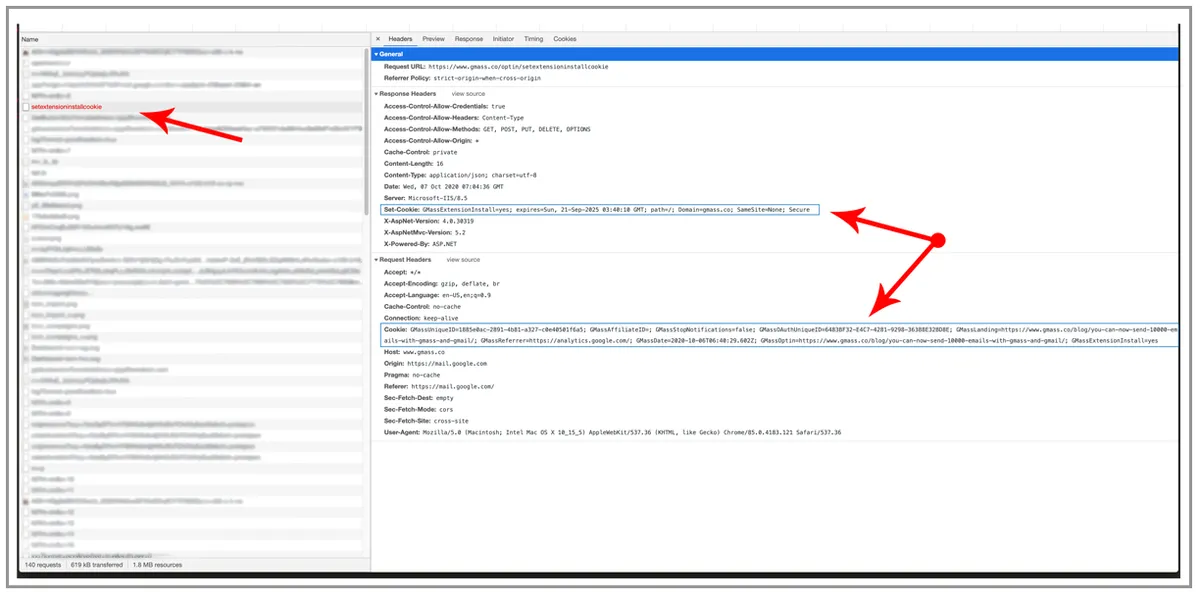Switch to the Headers tab

click(400, 39)
